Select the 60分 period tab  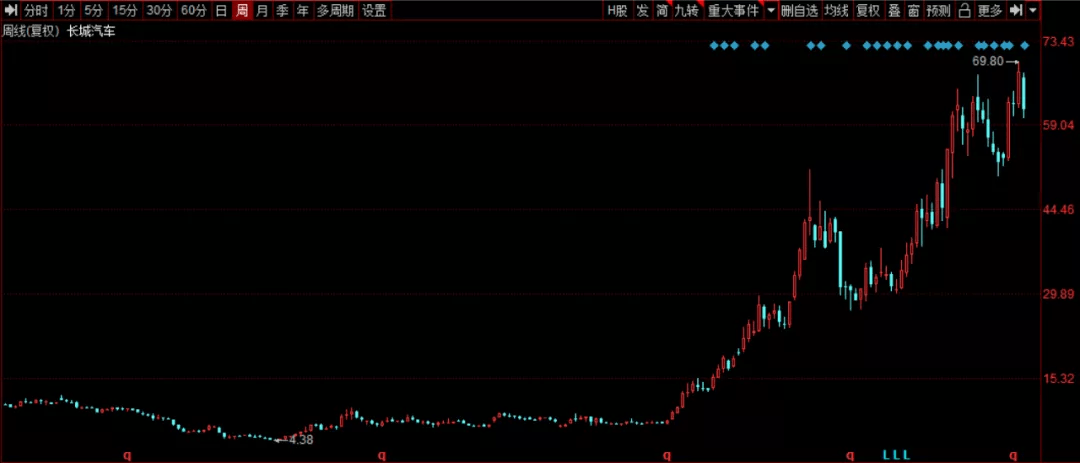[x=193, y=11]
